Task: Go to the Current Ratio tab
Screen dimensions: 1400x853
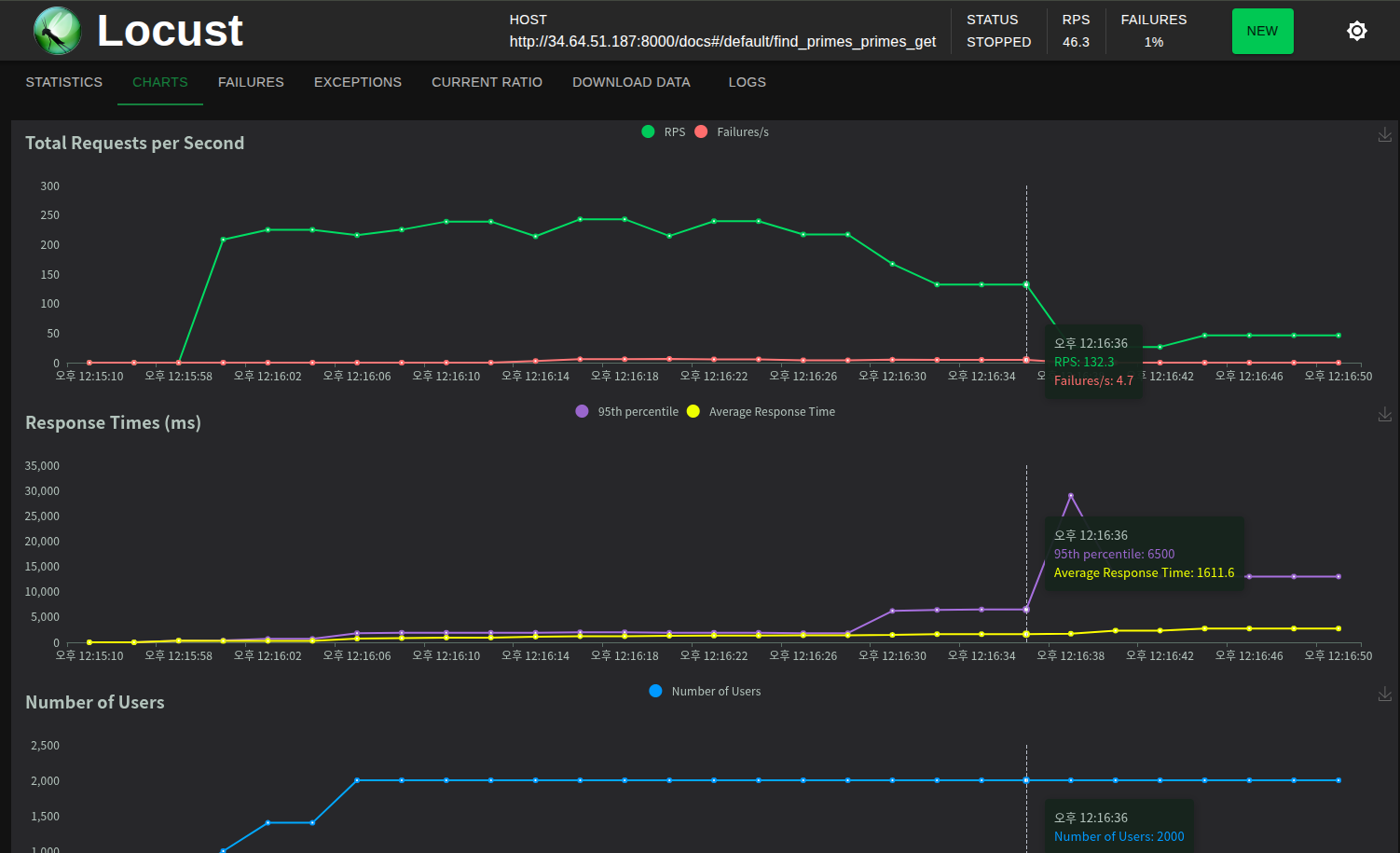Action: click(x=487, y=82)
